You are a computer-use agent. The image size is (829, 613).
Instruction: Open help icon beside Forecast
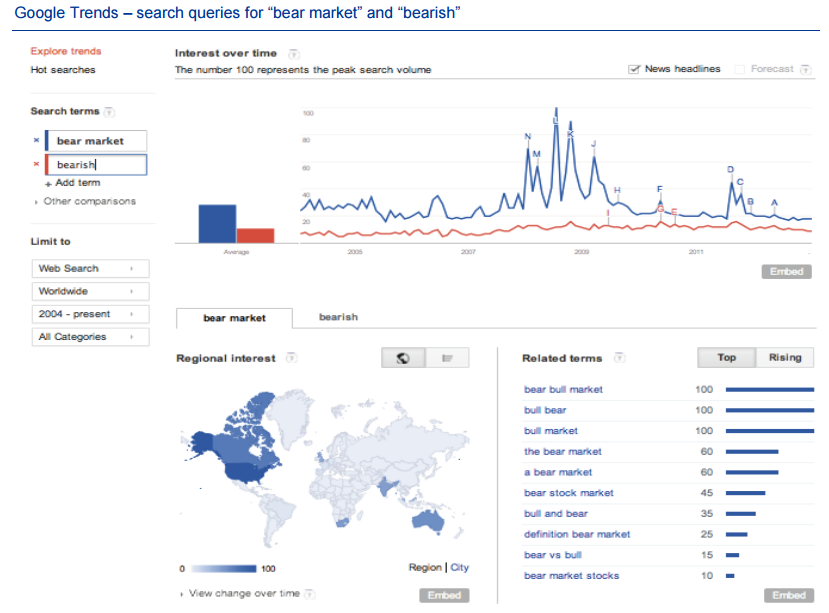pos(805,69)
